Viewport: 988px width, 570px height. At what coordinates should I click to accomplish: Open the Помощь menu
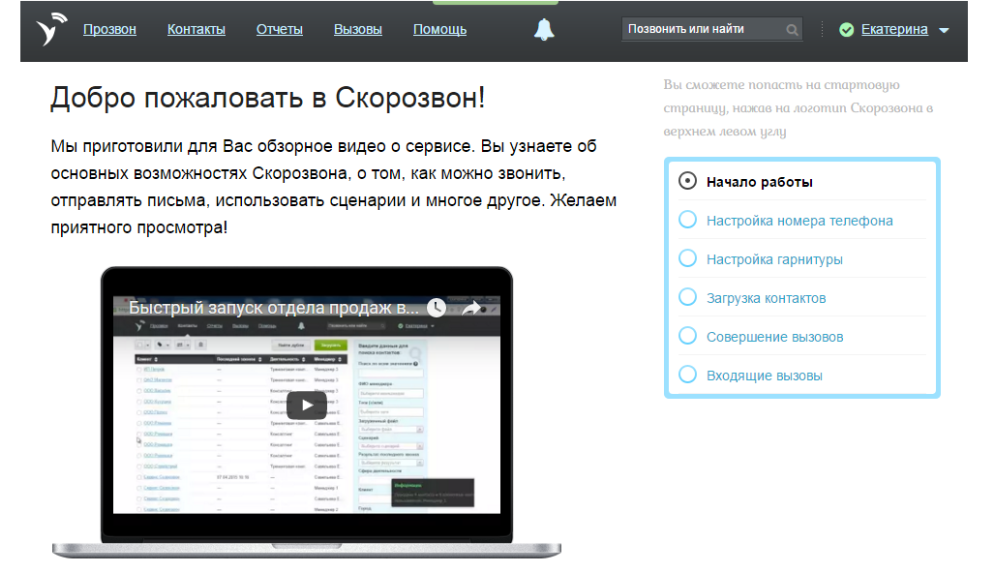[440, 30]
